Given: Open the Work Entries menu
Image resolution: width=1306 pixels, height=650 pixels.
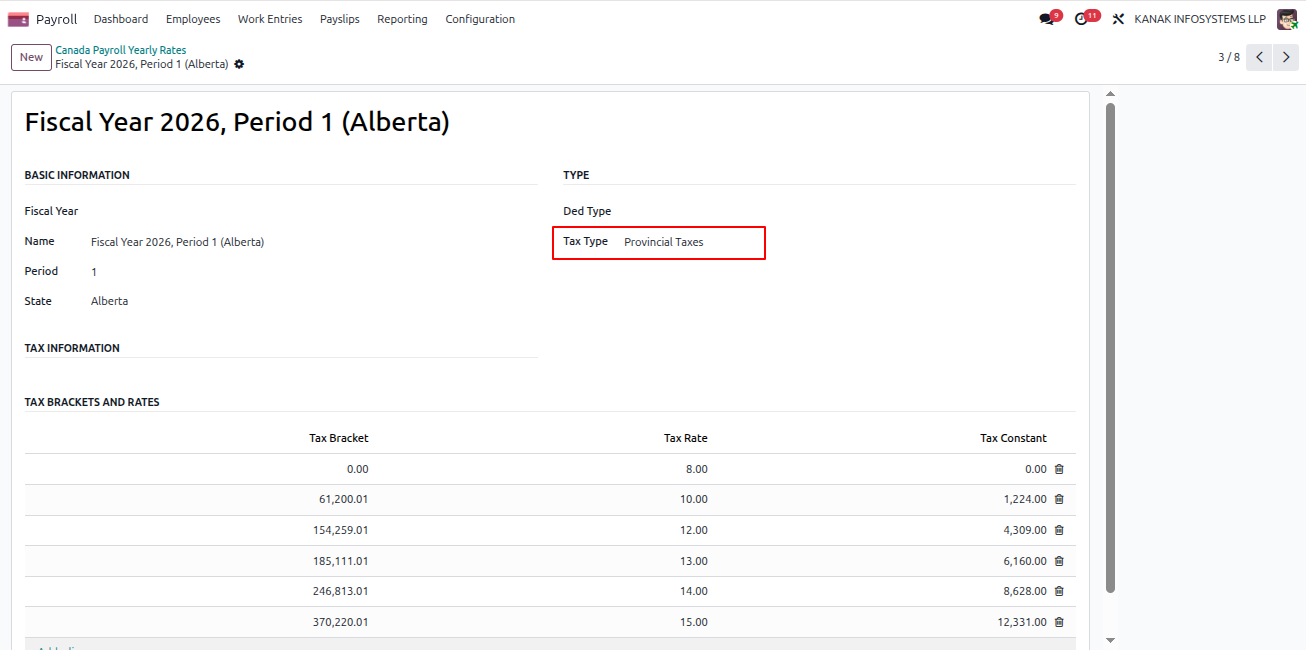Looking at the screenshot, I should [270, 19].
